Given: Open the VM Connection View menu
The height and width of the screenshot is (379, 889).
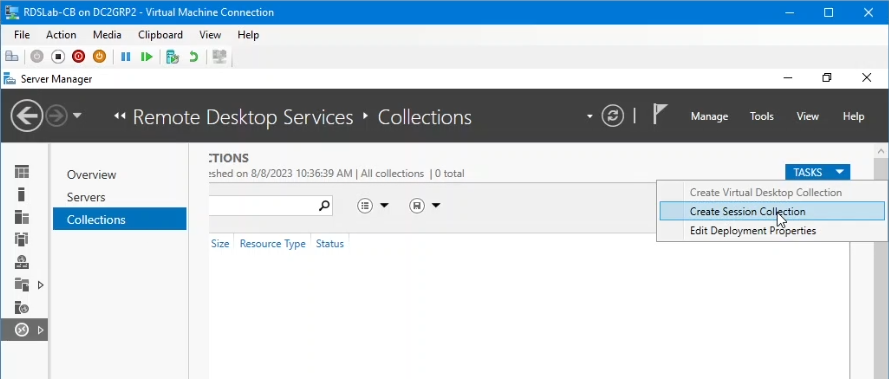Looking at the screenshot, I should tap(210, 35).
